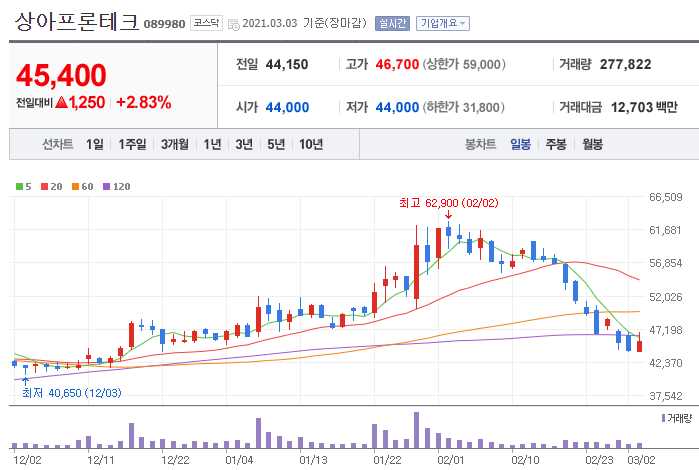The width and height of the screenshot is (699, 470).
Task: Click the 거래량 volume legend on chart
Action: [677, 418]
